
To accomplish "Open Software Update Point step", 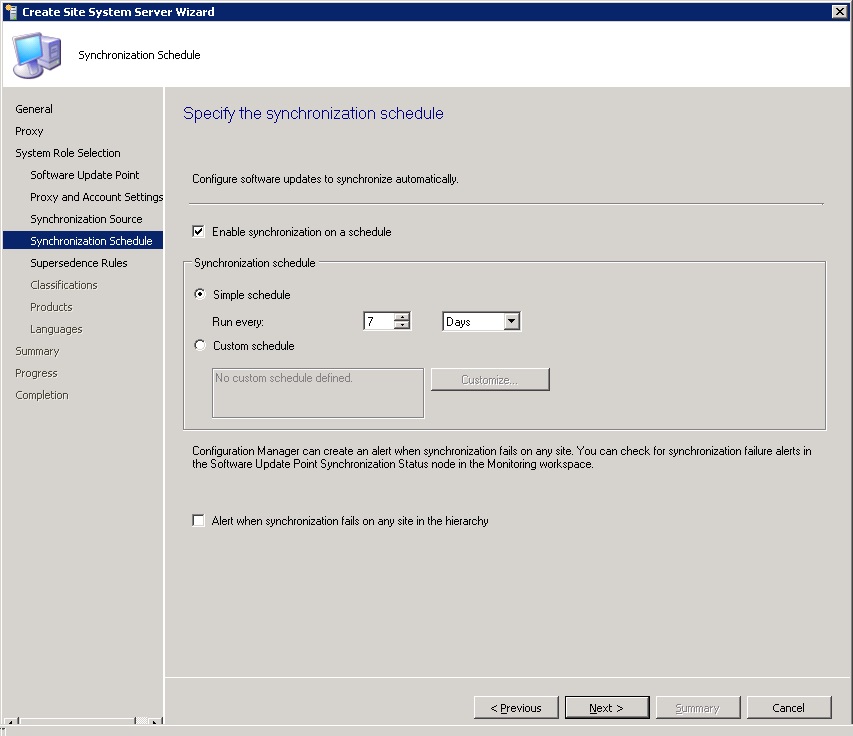I will [84, 175].
